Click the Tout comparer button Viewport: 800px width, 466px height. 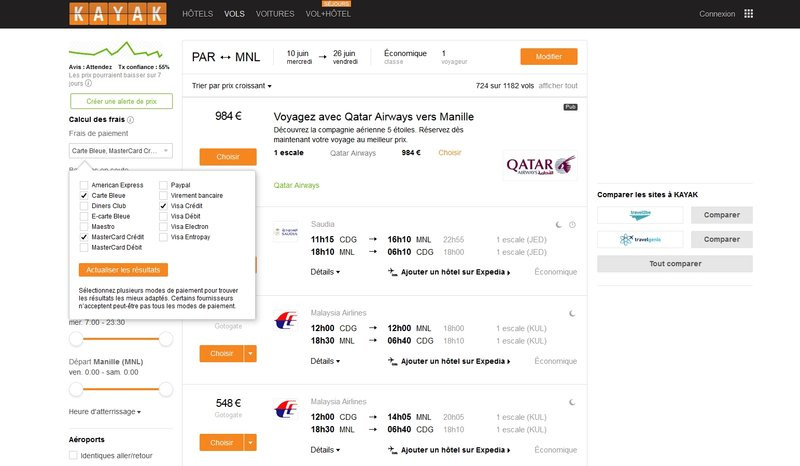click(x=675, y=264)
